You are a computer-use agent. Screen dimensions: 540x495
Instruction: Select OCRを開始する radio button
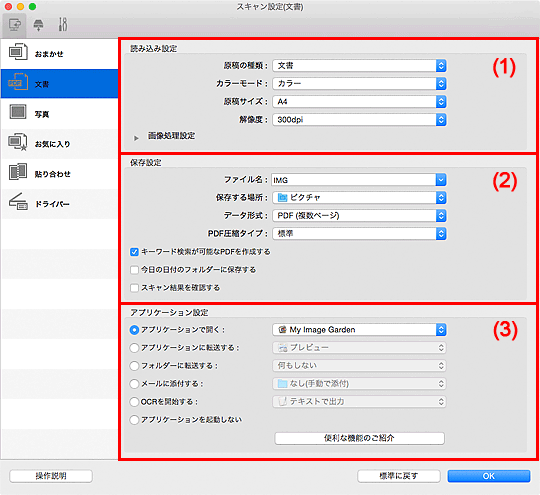point(134,402)
